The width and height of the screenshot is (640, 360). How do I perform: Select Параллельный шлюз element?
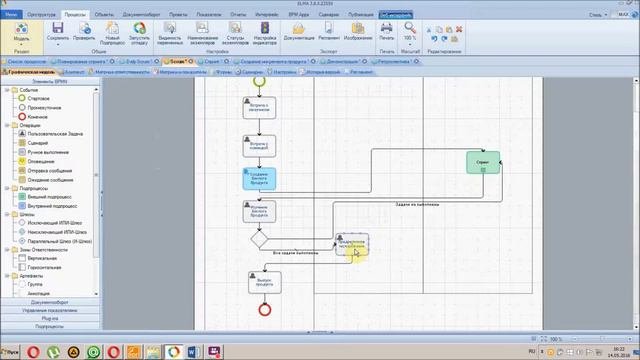55,241
